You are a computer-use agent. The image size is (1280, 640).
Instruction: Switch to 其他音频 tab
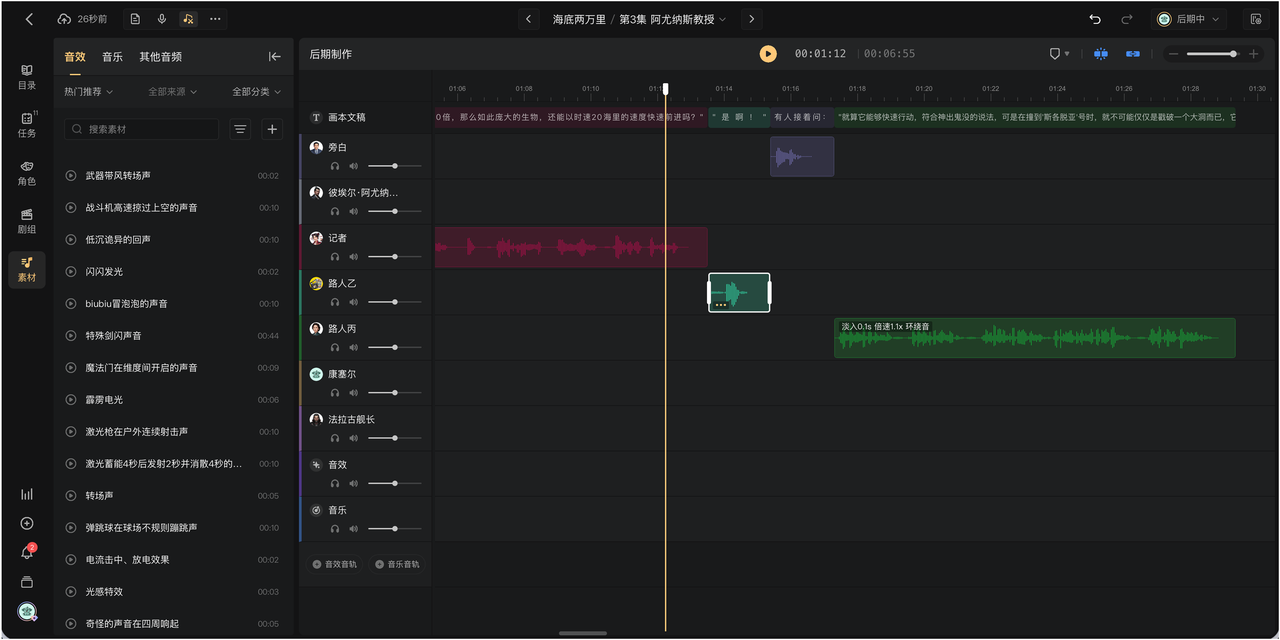(x=160, y=57)
